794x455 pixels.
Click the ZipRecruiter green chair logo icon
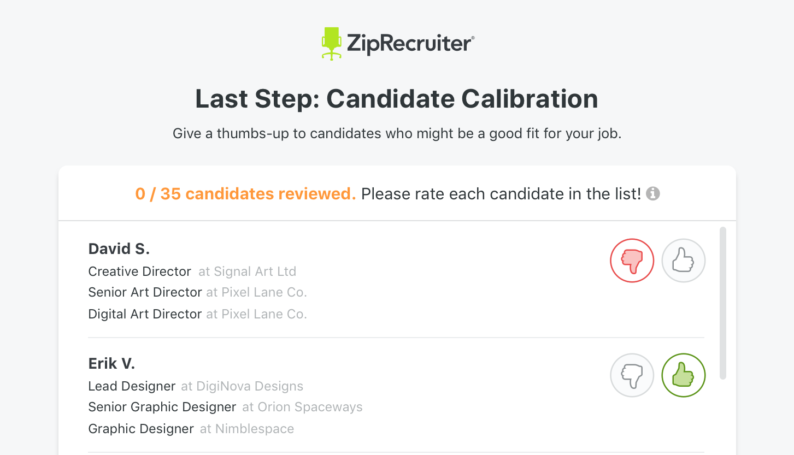[331, 43]
